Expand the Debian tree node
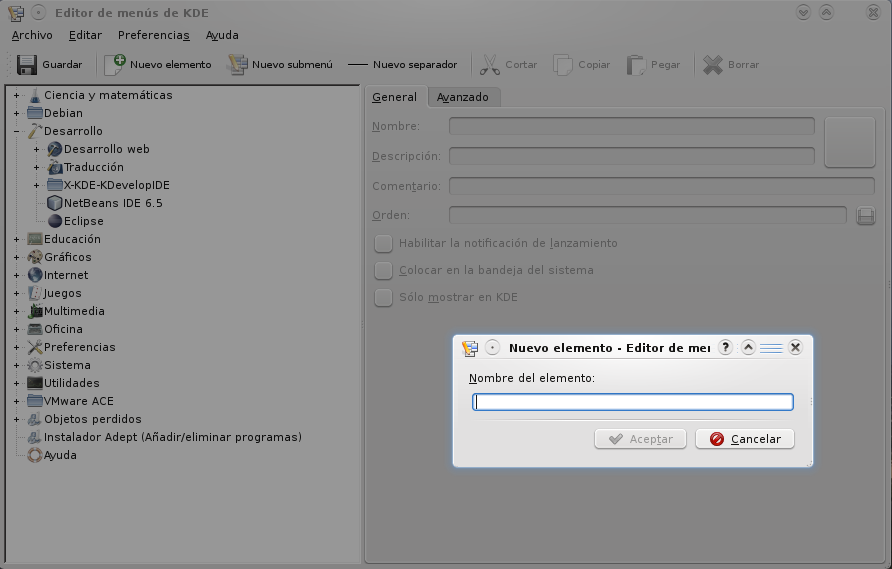892x569 pixels. point(16,113)
